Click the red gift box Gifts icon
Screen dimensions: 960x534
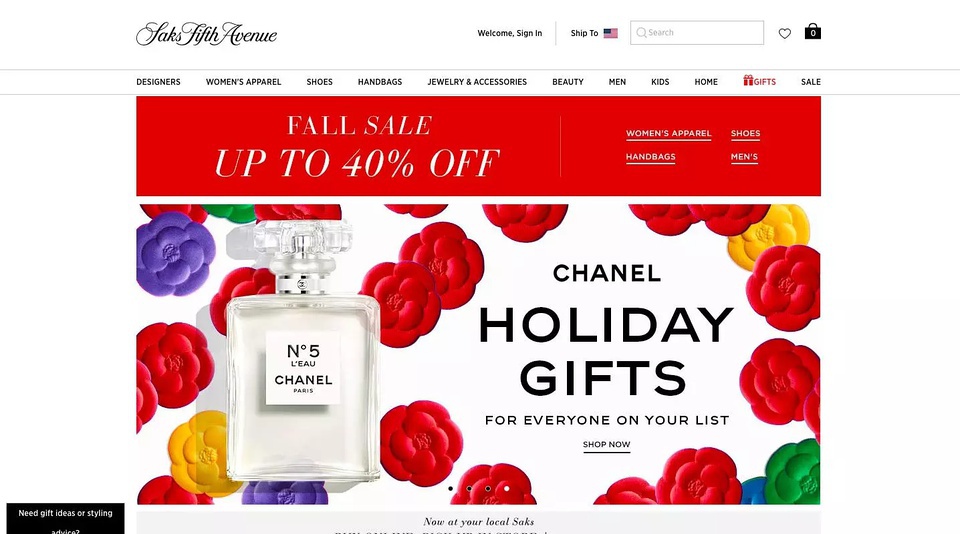[x=748, y=80]
